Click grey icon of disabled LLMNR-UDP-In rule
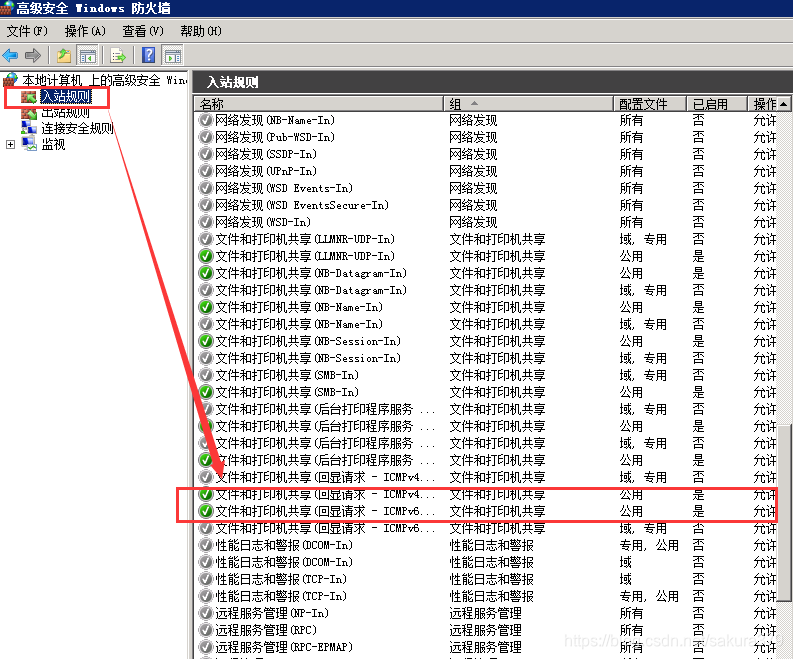 205,239
